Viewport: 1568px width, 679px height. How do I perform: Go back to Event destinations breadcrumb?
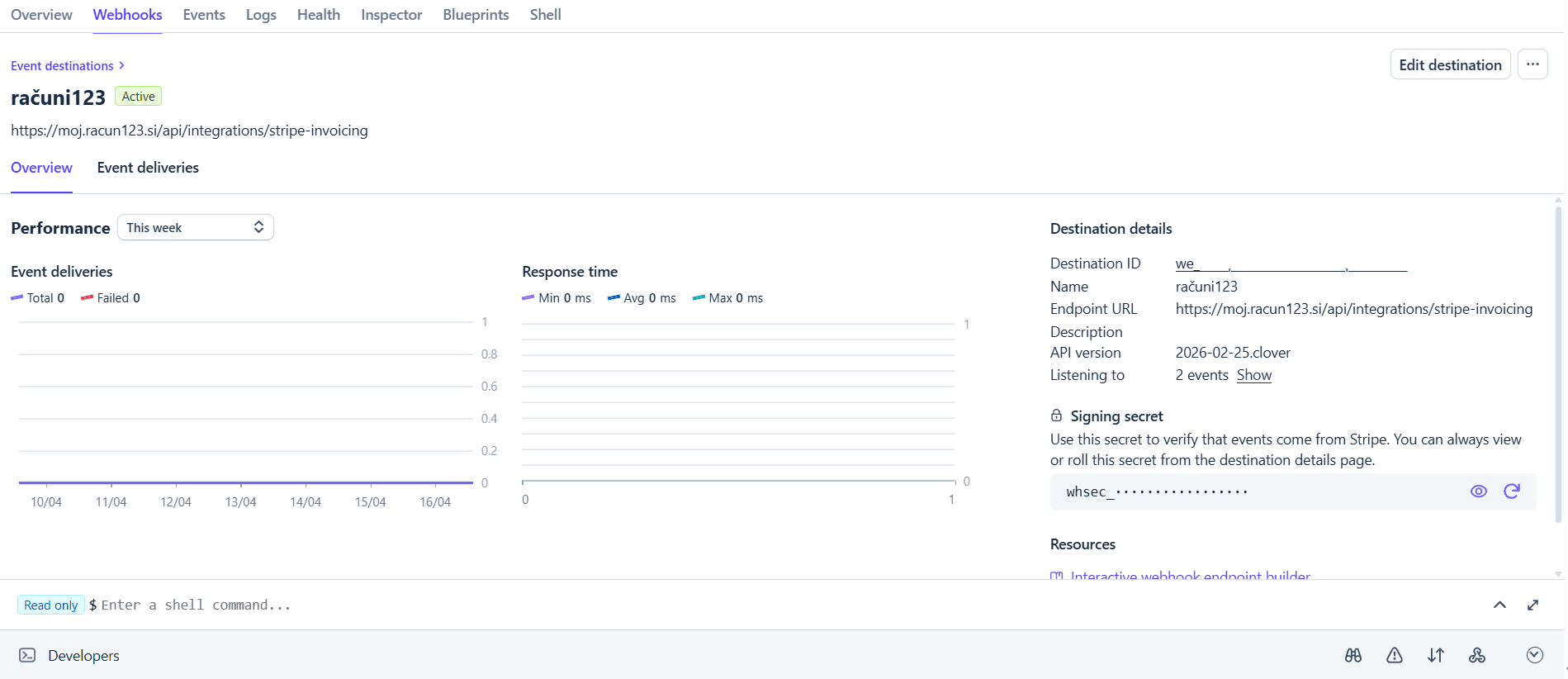click(62, 66)
